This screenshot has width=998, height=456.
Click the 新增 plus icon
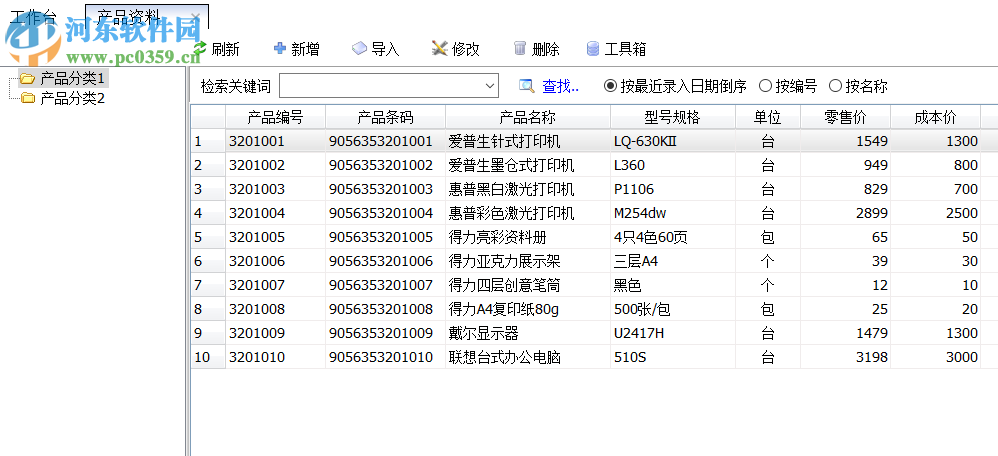pos(279,48)
